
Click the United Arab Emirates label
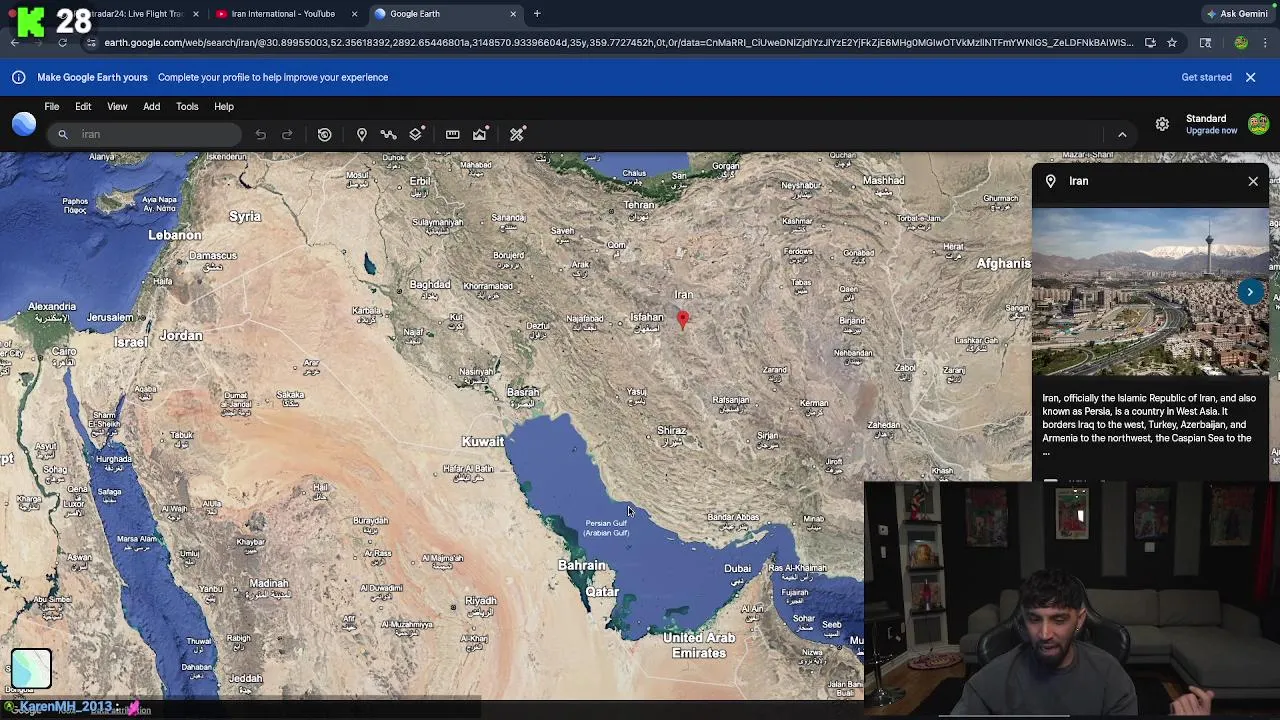(x=699, y=645)
